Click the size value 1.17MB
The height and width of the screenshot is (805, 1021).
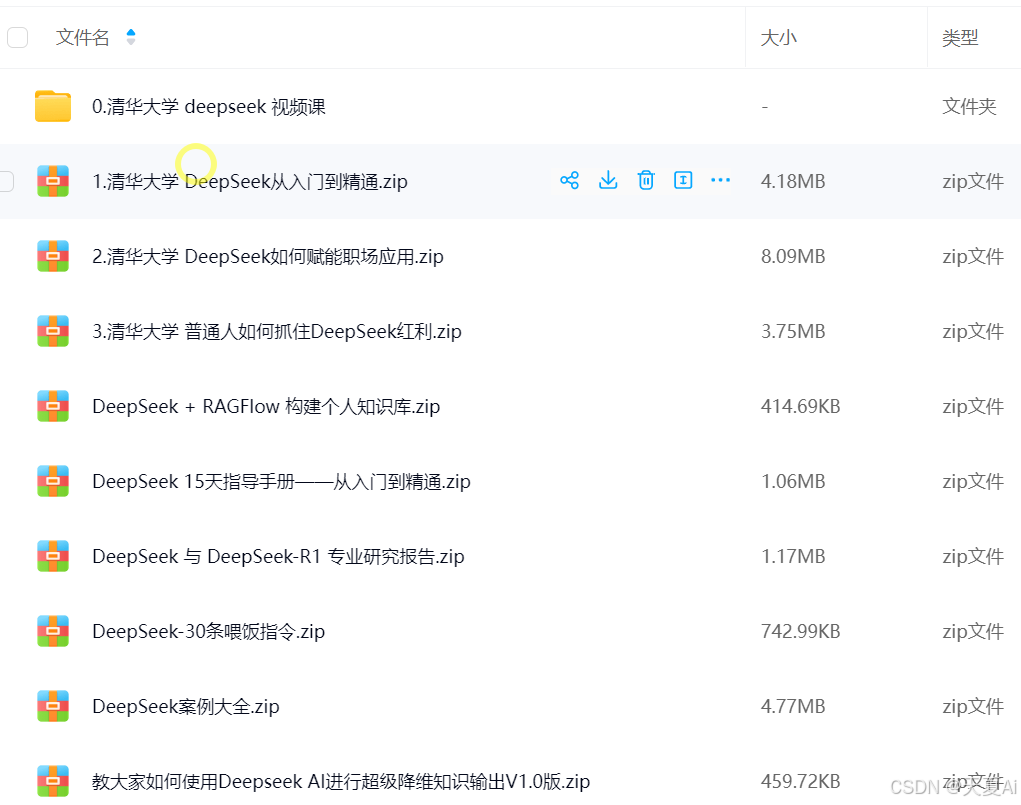click(x=793, y=556)
